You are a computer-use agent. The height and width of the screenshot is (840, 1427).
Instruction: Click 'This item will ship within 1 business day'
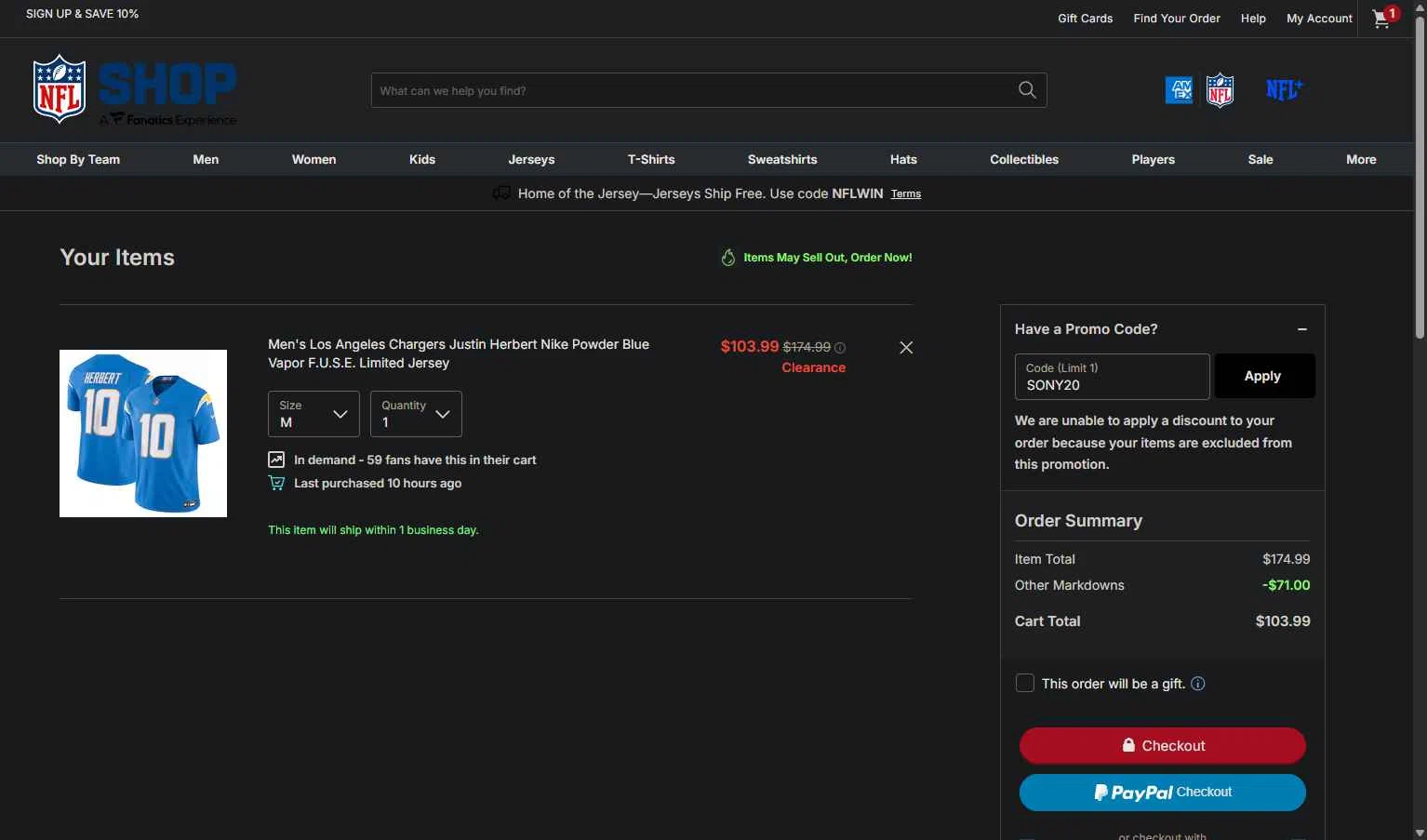(x=373, y=530)
